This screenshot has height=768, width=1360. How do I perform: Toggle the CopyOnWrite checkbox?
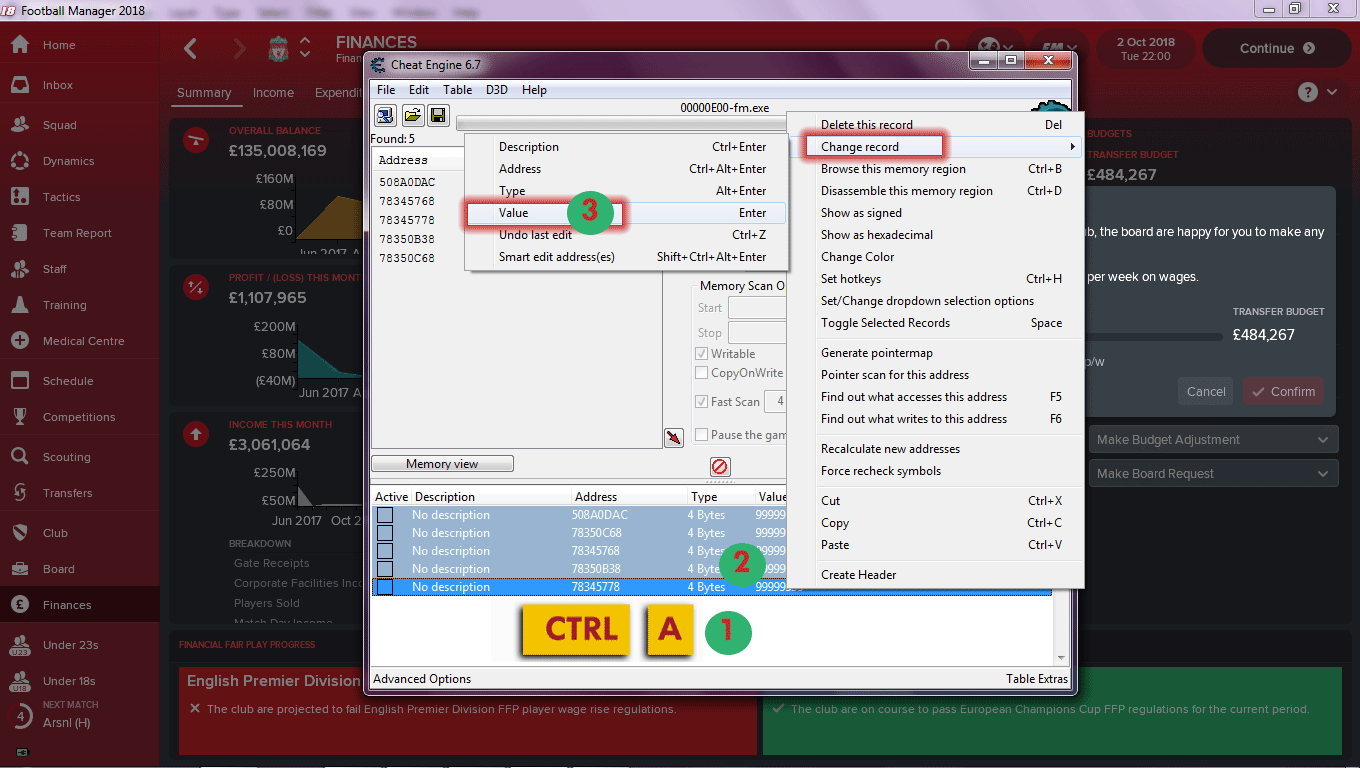coord(702,373)
